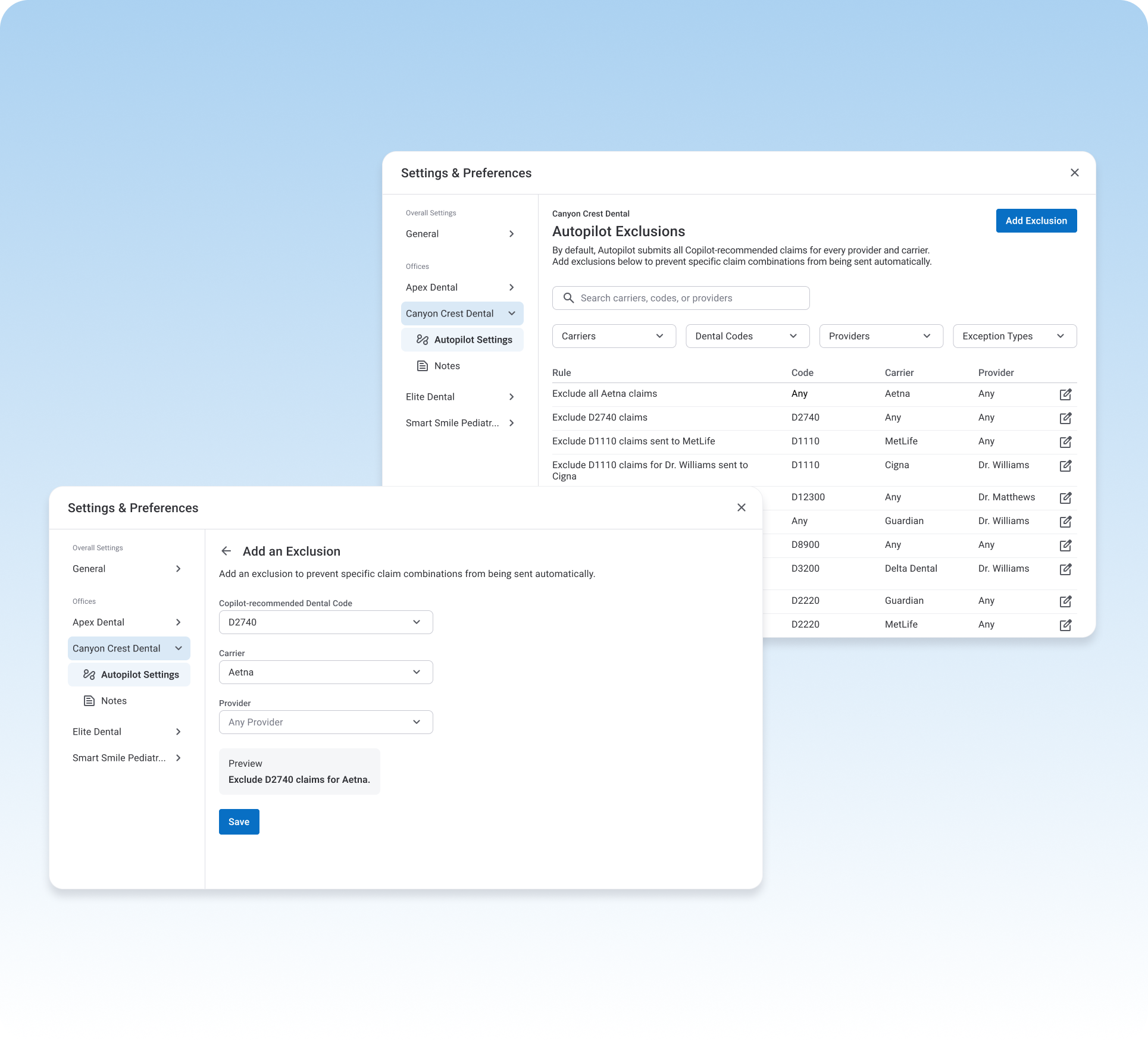
Task: Open General settings in front window
Action: pos(129,569)
